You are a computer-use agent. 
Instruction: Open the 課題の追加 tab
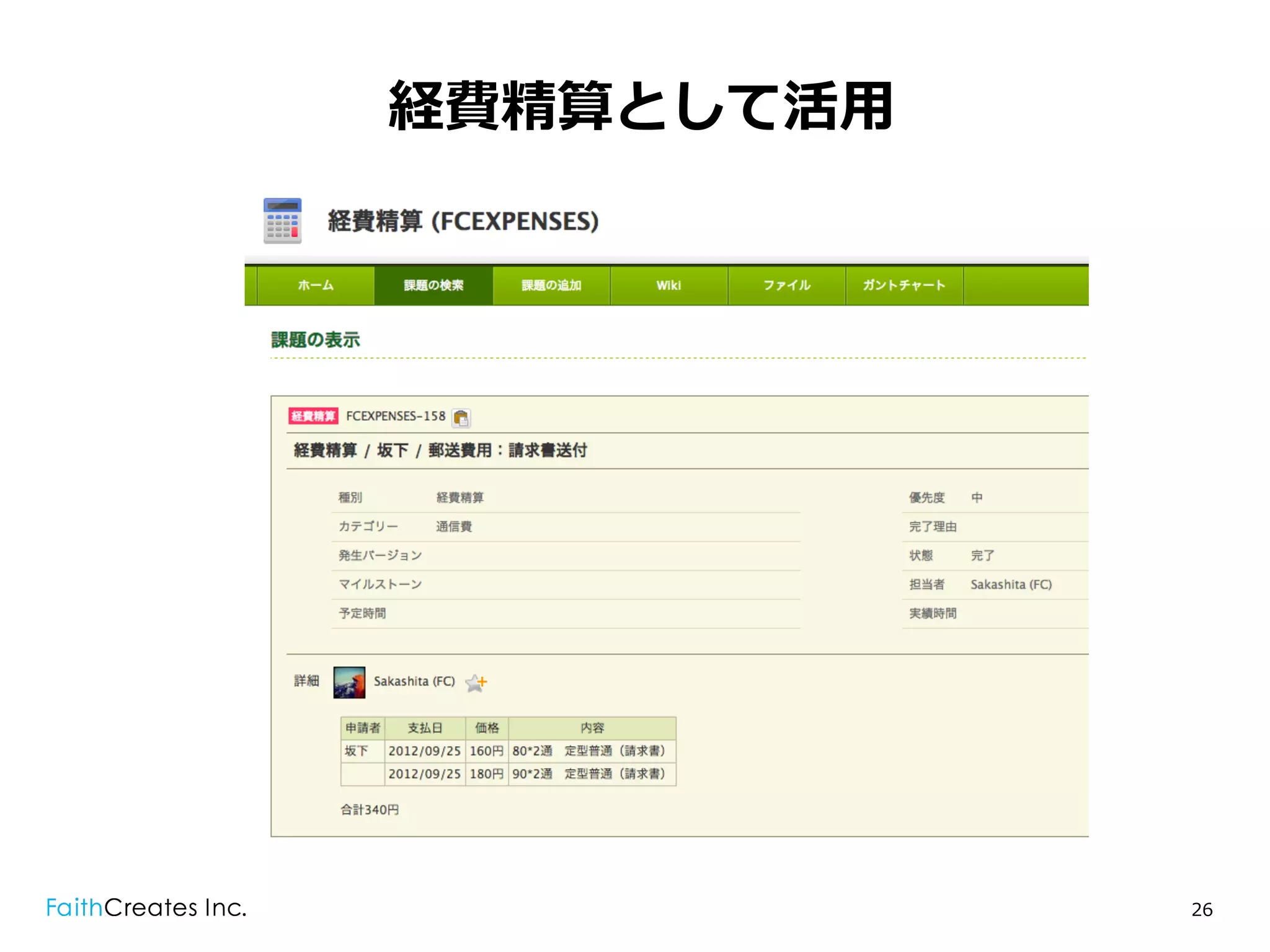(x=551, y=285)
